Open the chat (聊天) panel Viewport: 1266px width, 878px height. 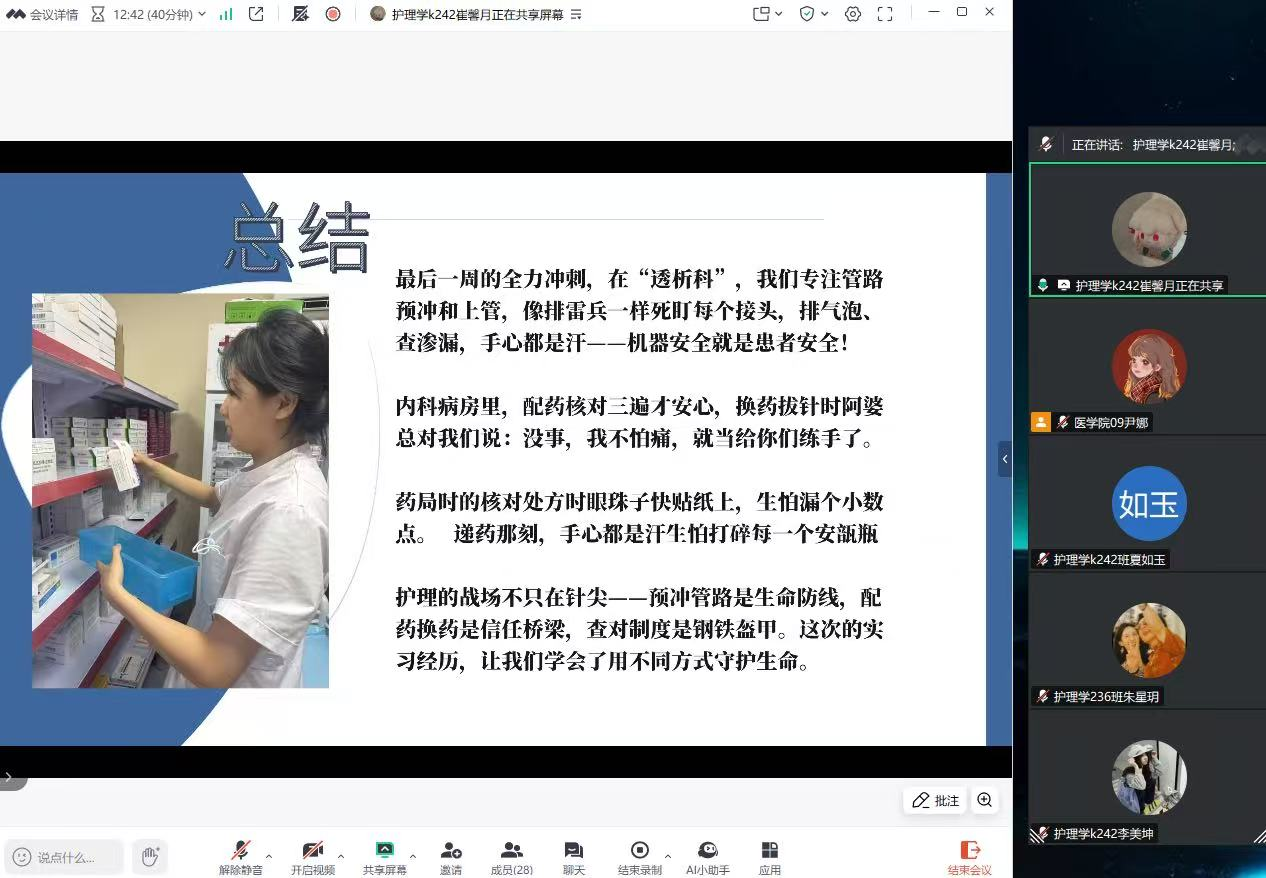tap(573, 856)
